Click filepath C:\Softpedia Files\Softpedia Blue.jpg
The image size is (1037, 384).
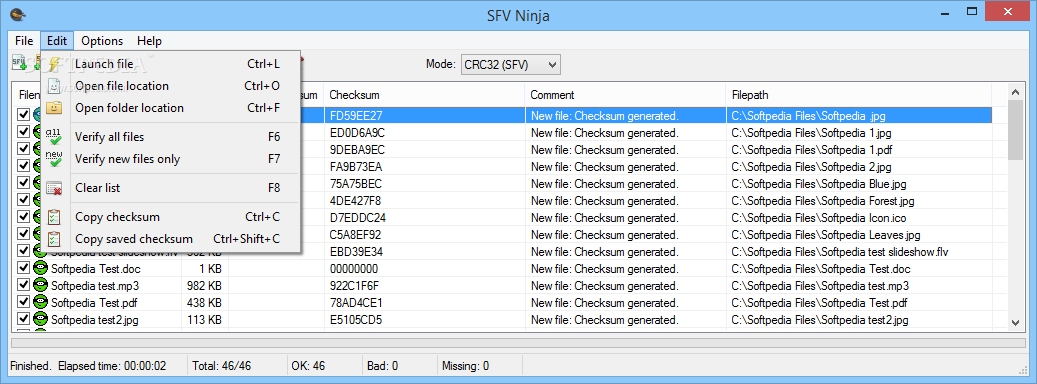pos(819,184)
